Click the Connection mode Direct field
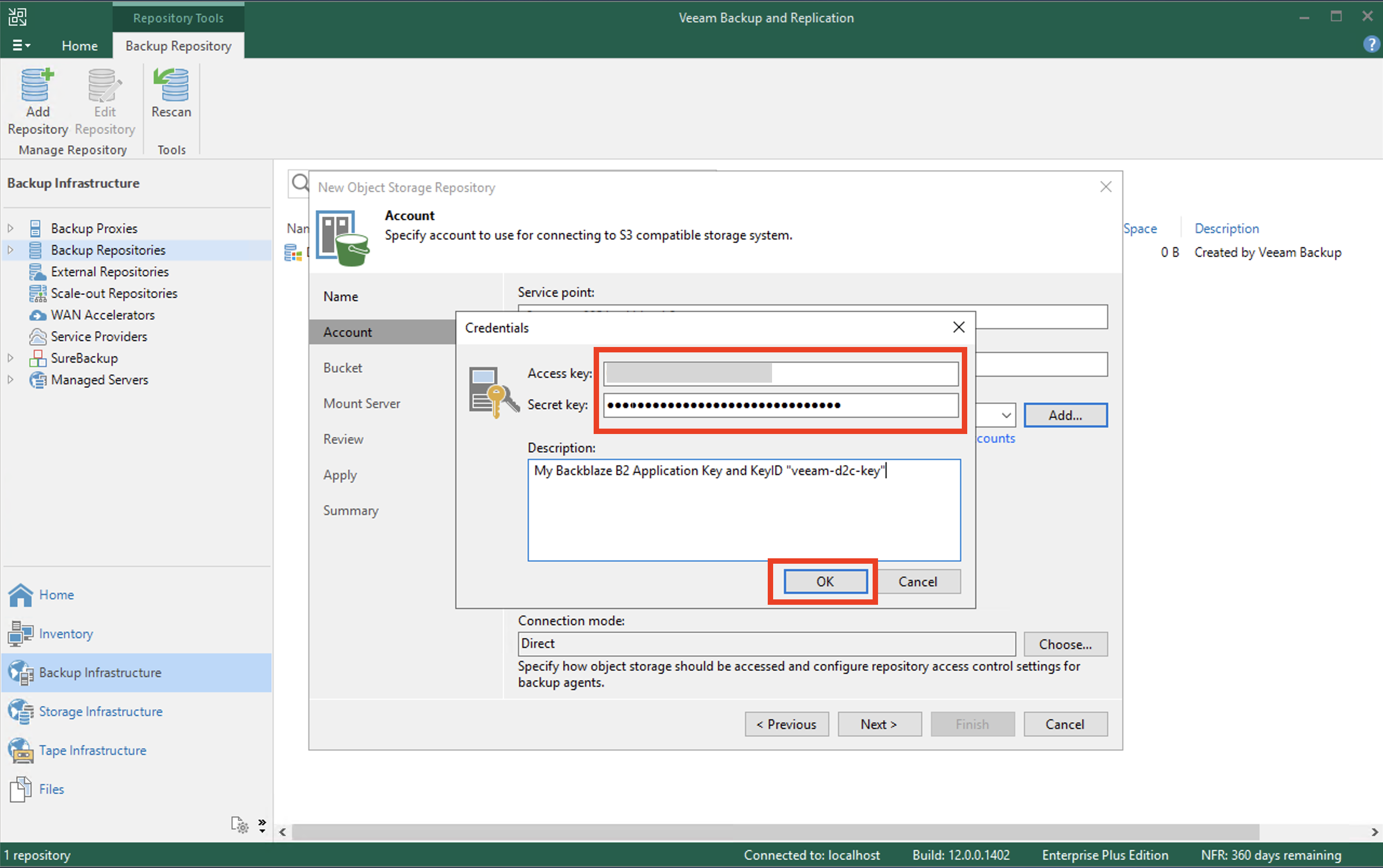Screen dimensions: 1383x868 click(767, 644)
